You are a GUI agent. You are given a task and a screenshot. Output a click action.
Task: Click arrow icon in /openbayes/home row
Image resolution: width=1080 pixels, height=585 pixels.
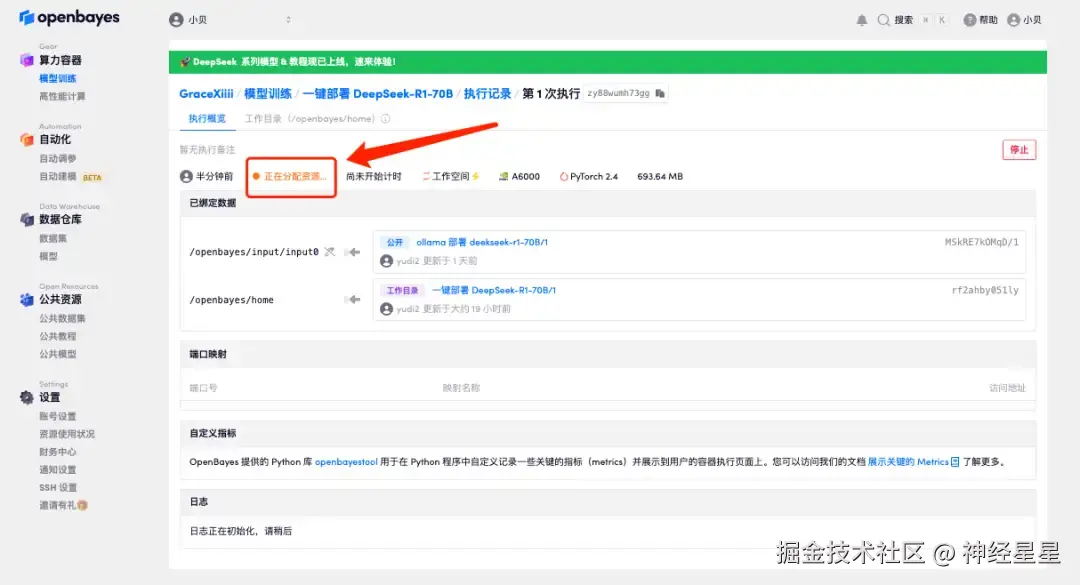pyautogui.click(x=353, y=300)
